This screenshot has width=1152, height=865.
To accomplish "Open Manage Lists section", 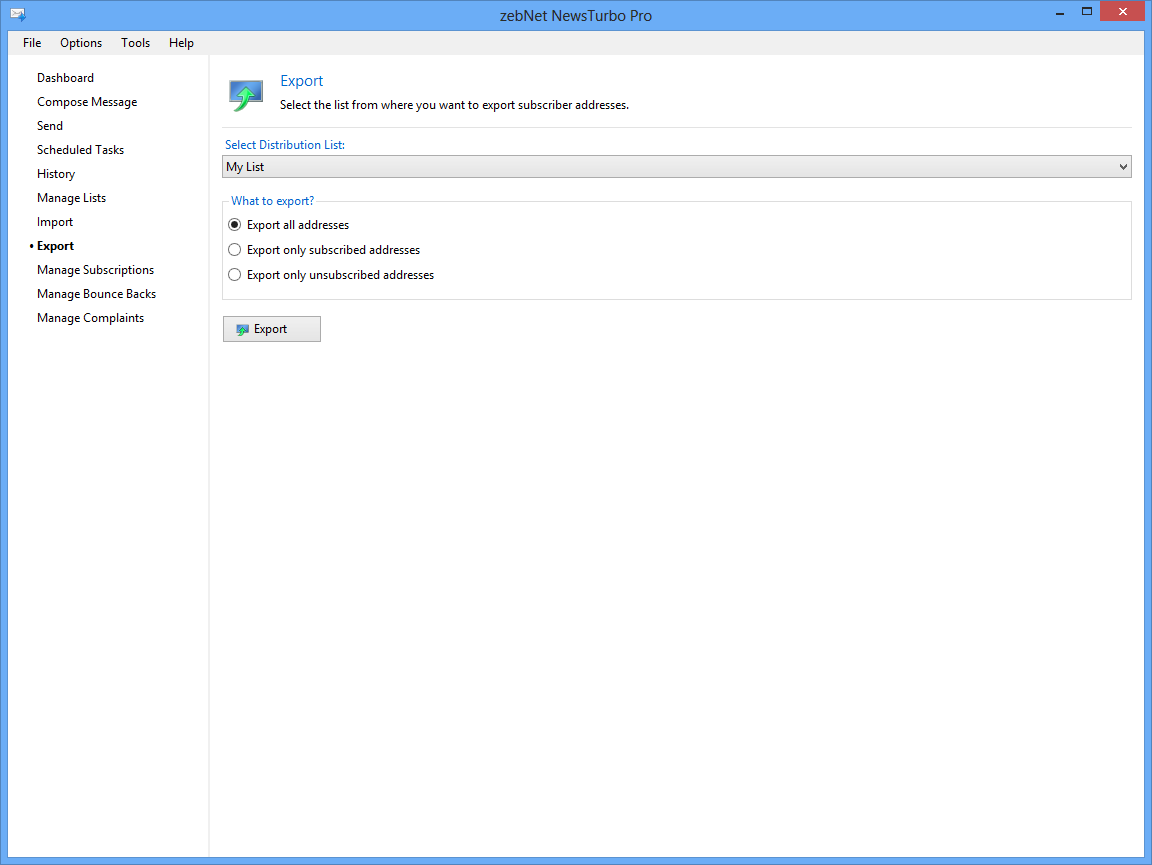I will pos(71,198).
